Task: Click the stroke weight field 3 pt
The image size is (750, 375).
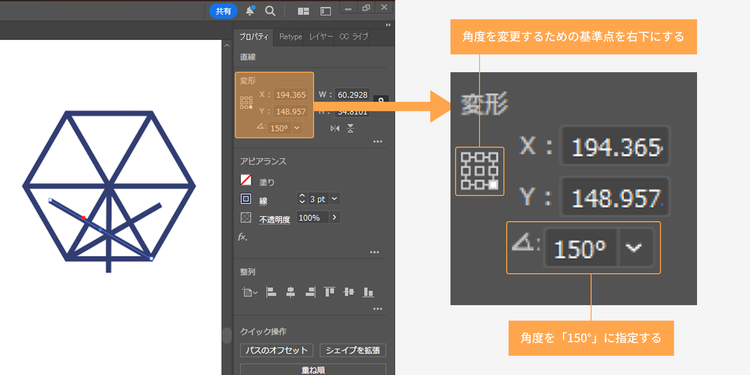Action: click(317, 199)
